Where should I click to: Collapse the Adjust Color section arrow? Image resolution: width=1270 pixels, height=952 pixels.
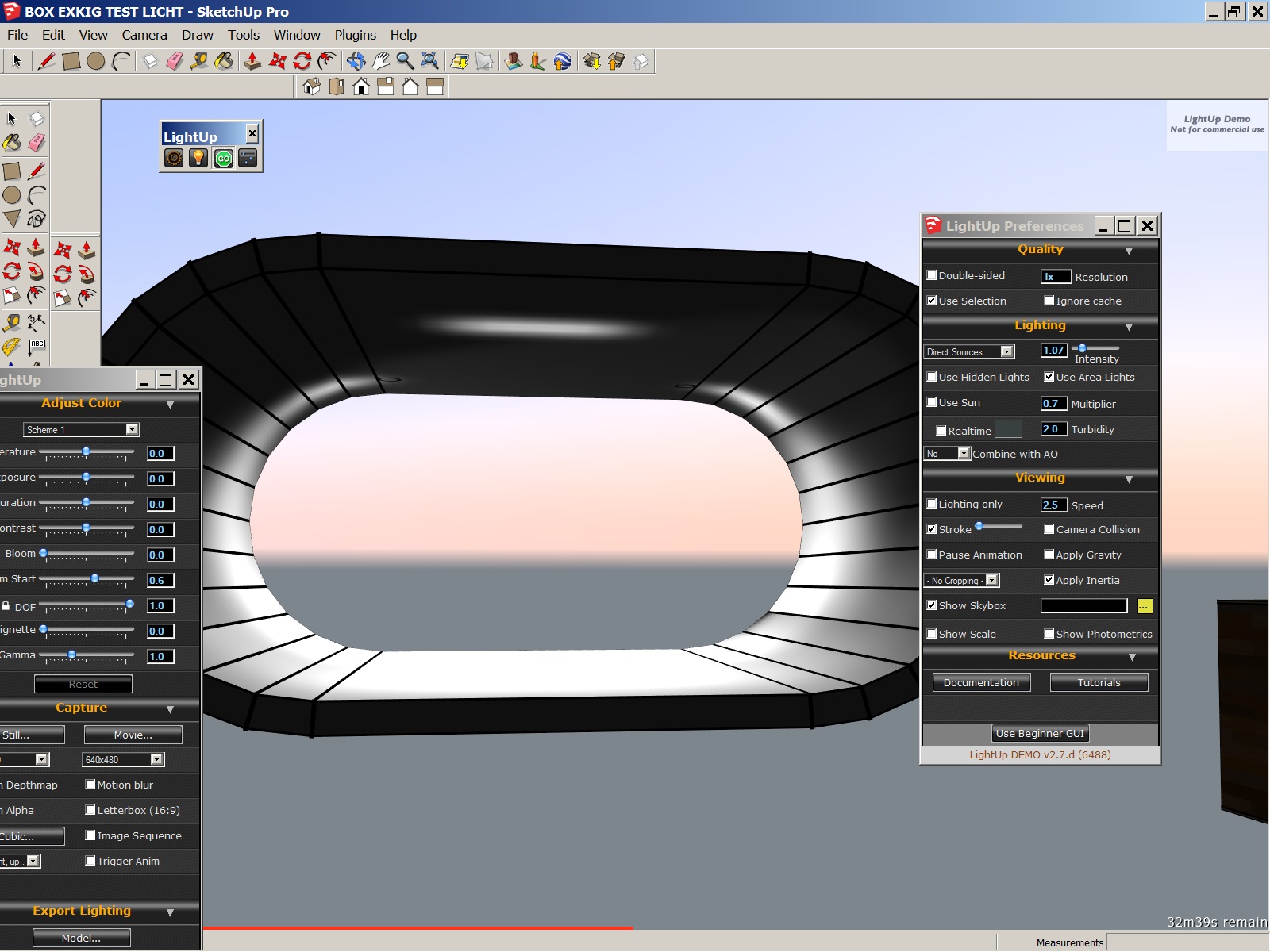(x=170, y=405)
